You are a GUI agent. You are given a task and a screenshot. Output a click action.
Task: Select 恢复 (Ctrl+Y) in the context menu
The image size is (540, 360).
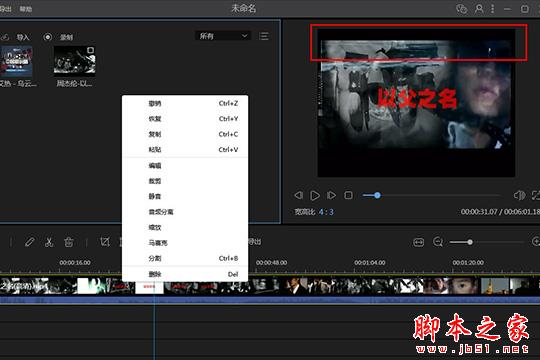tap(185, 119)
